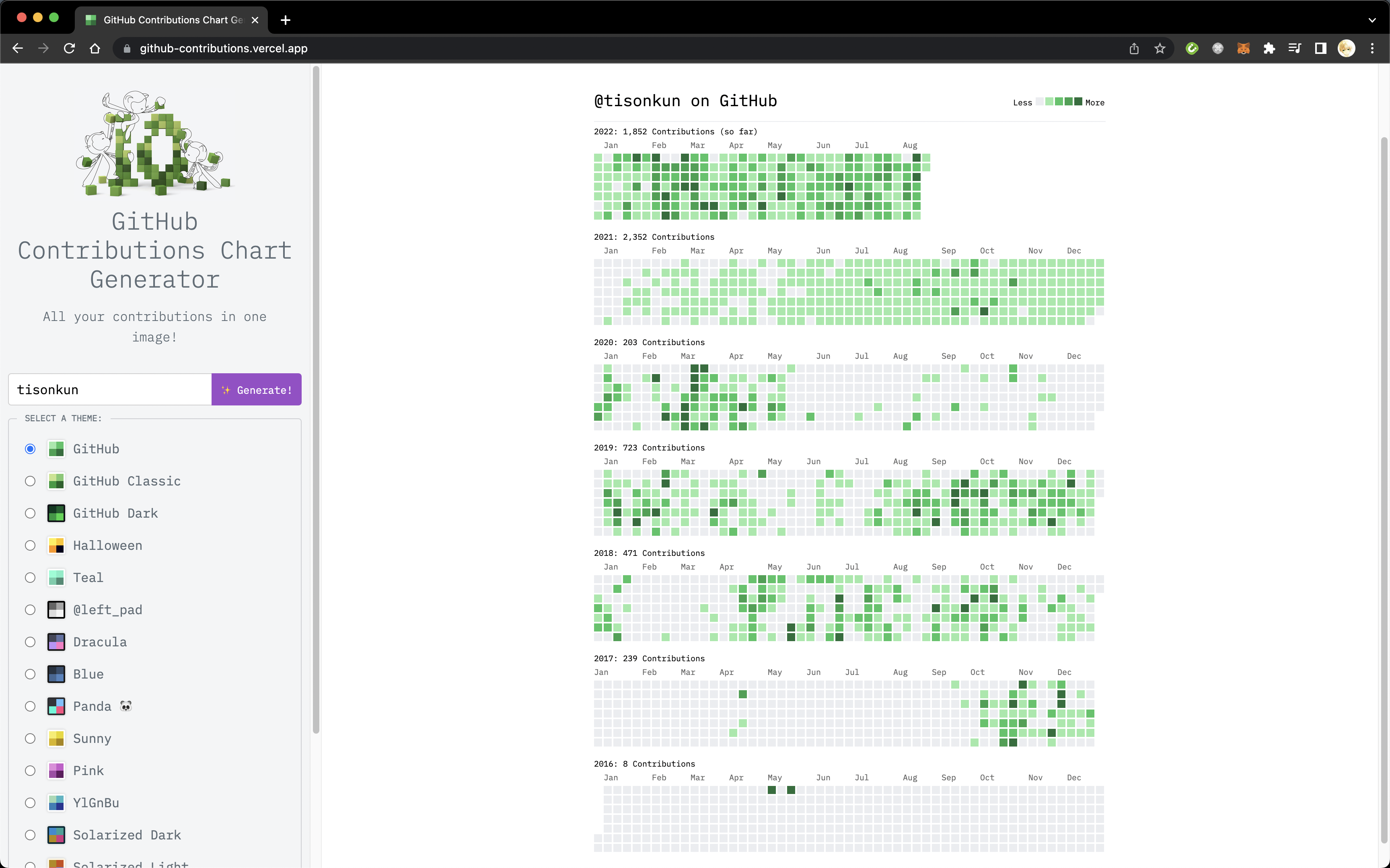Click the Pink theme color swatch
This screenshot has height=868, width=1390.
(56, 770)
